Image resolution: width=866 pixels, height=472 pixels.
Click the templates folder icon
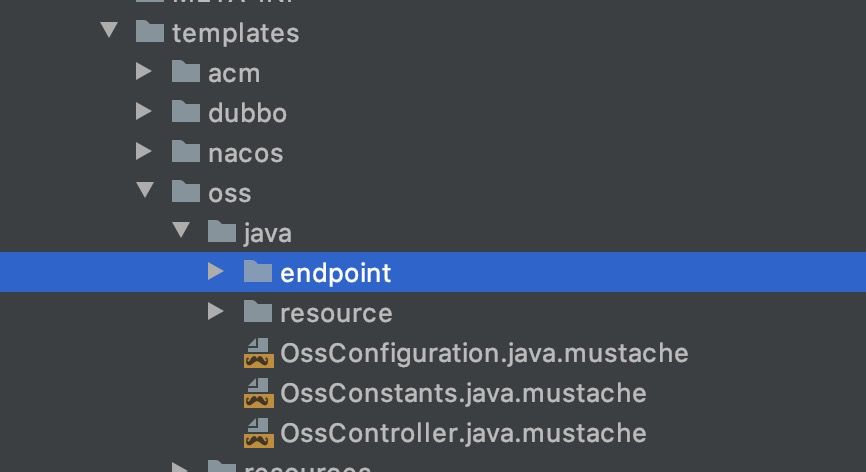click(x=149, y=32)
